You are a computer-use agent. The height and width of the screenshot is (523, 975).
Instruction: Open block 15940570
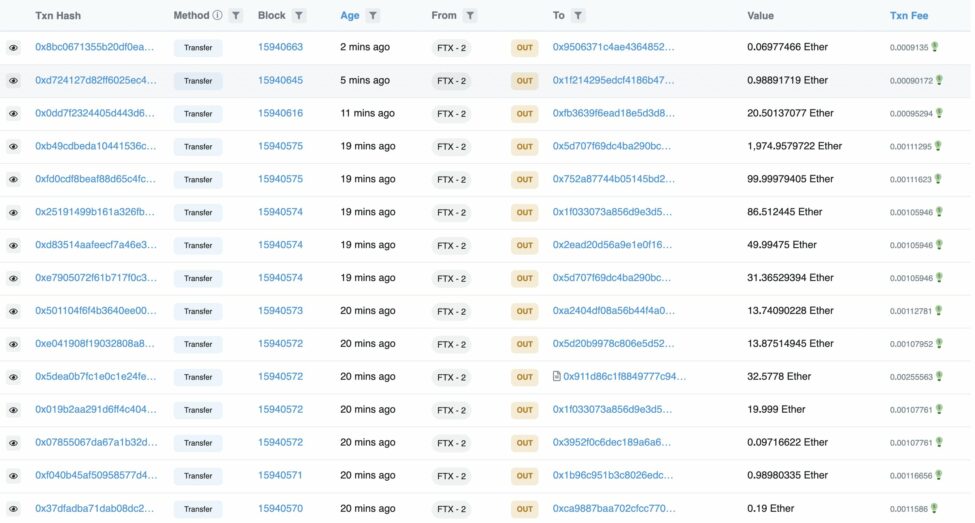[280, 508]
